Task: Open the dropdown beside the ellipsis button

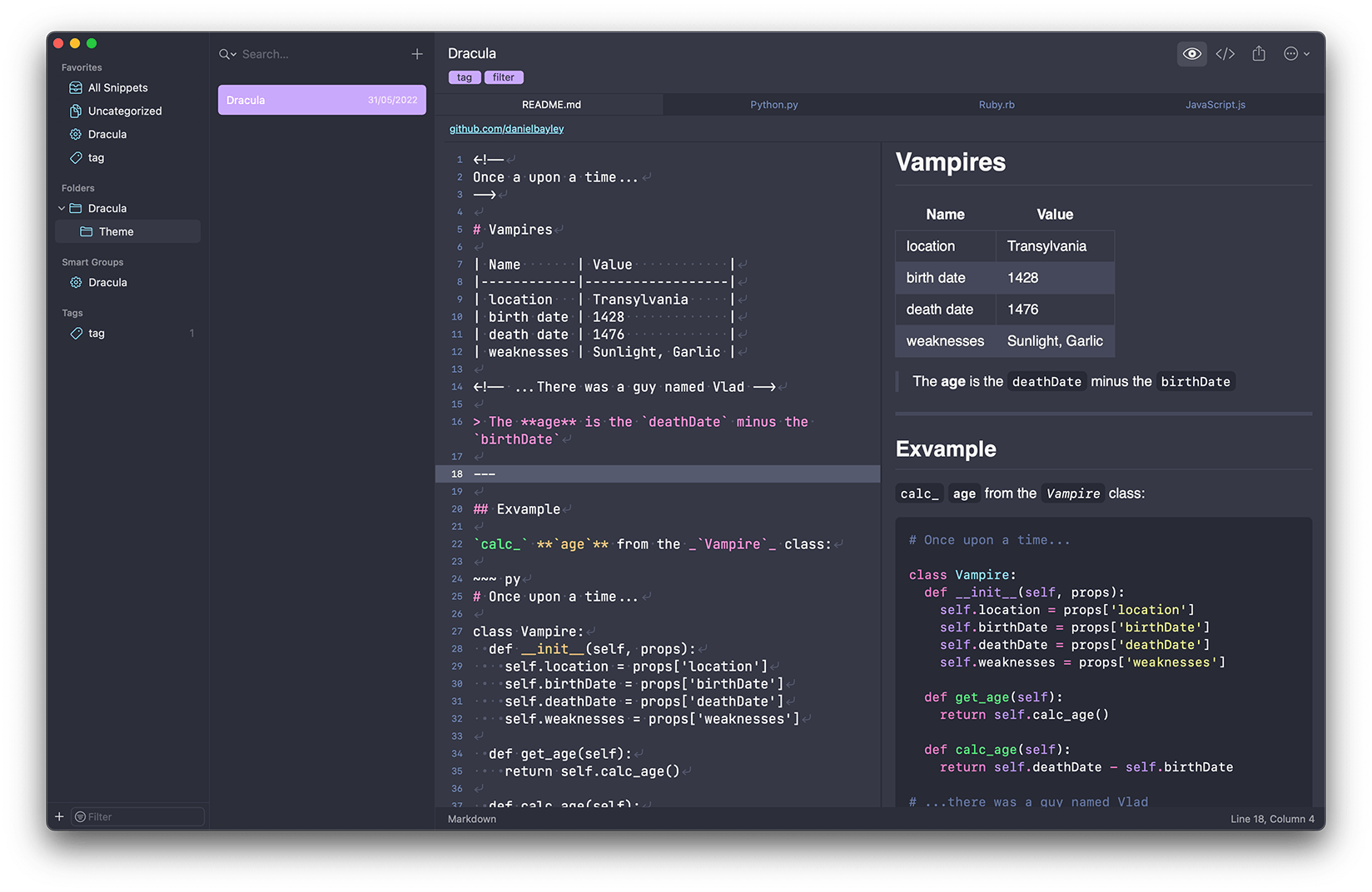Action: [x=1305, y=53]
